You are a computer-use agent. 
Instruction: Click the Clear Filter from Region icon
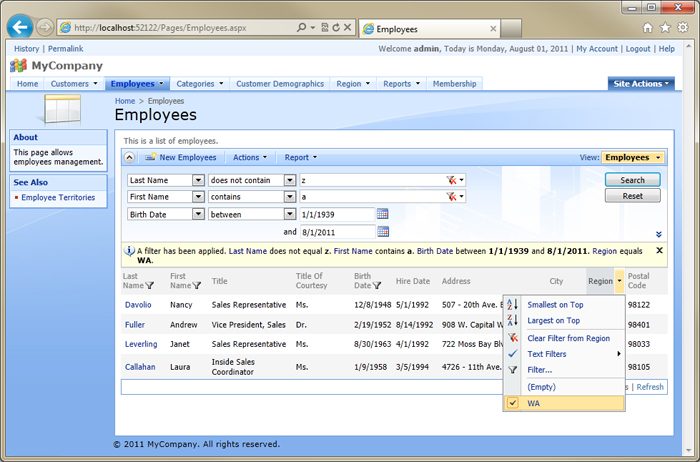coord(513,338)
